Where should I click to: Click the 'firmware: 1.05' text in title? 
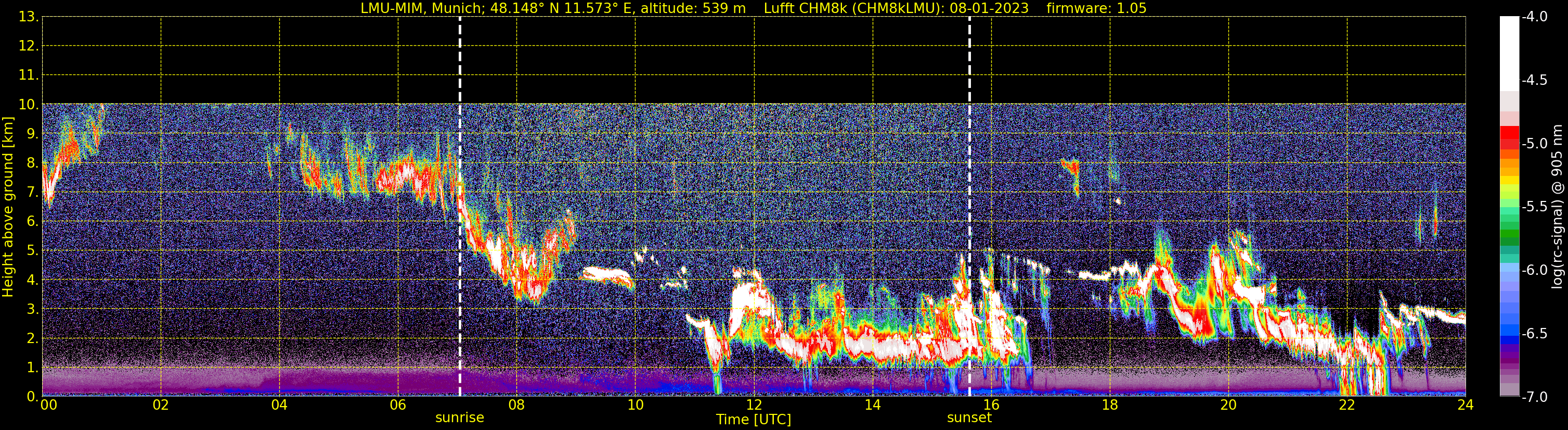tap(1097, 8)
